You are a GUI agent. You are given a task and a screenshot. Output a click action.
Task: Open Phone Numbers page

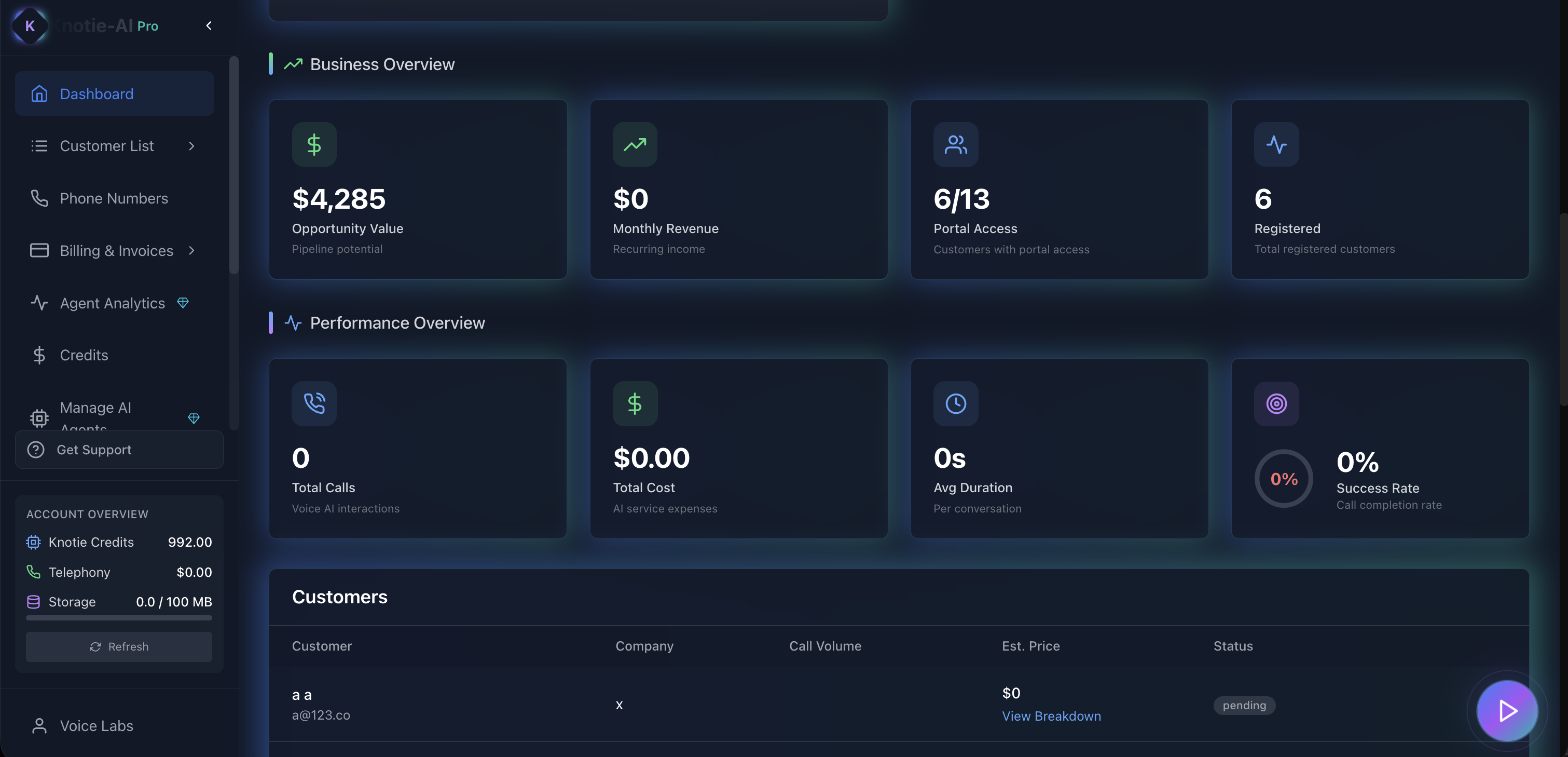[114, 198]
